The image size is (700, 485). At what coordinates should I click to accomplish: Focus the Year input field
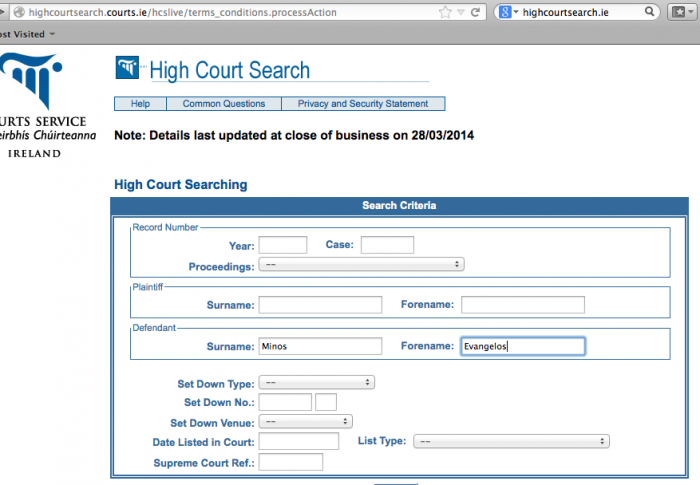coord(283,245)
